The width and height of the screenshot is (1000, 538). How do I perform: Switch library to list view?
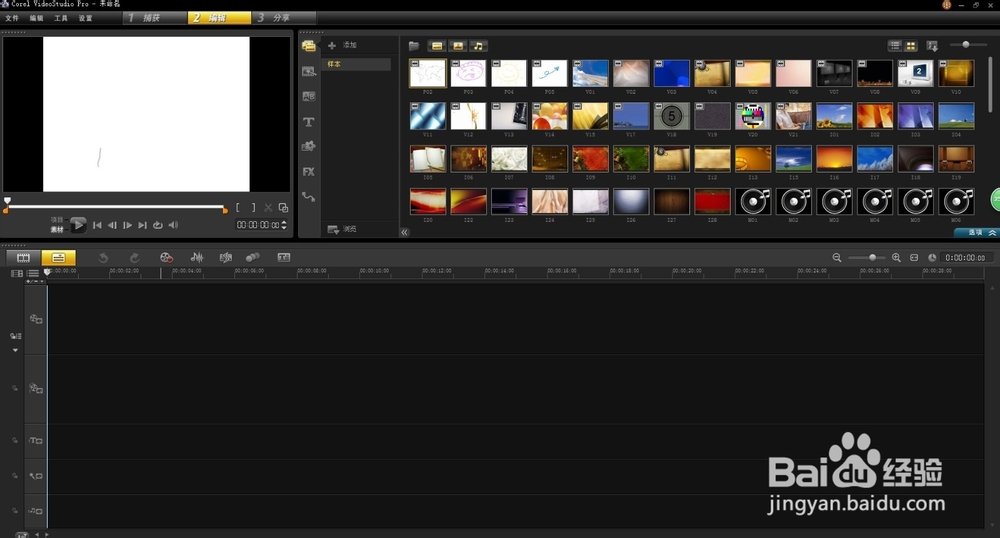click(895, 46)
